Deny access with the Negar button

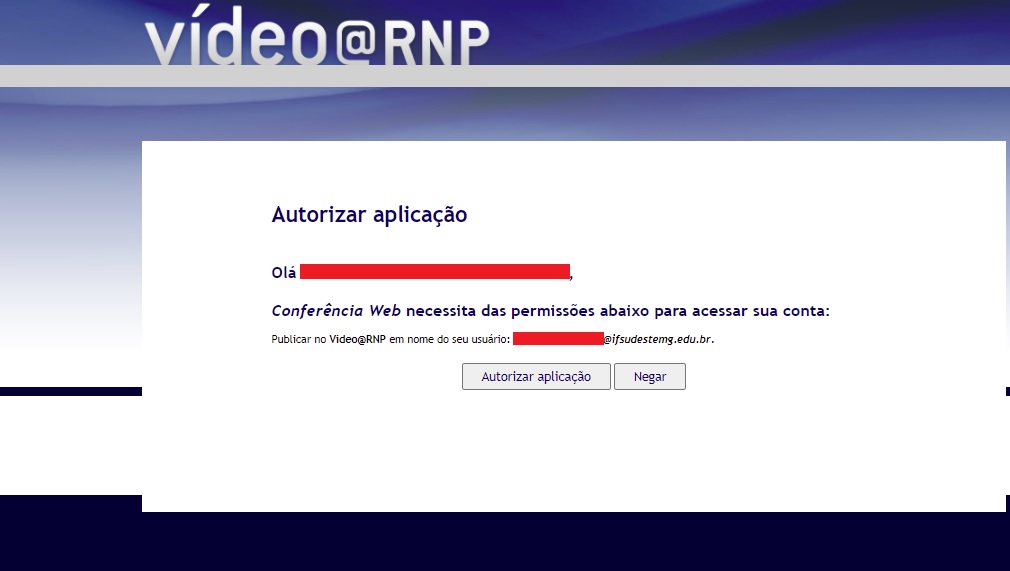coord(650,377)
